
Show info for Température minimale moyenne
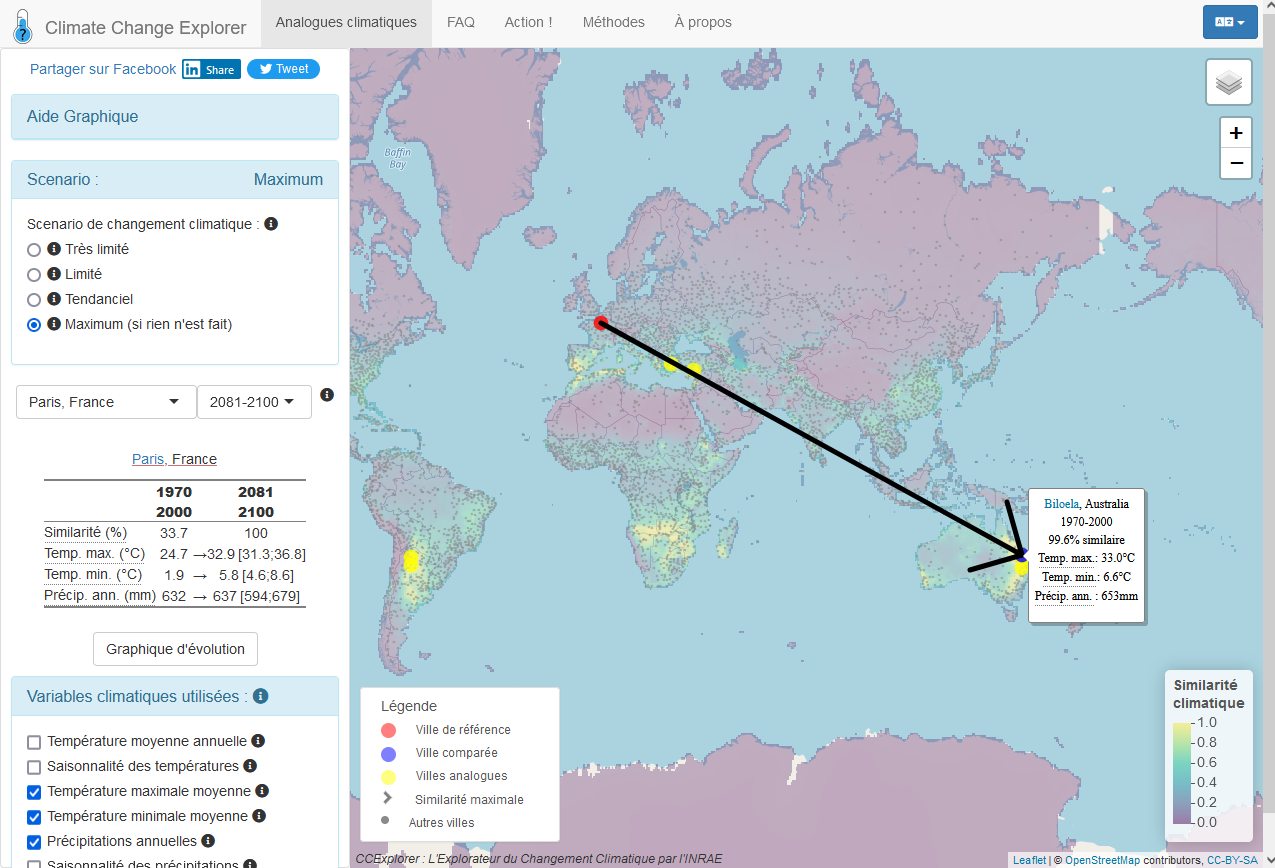258,816
